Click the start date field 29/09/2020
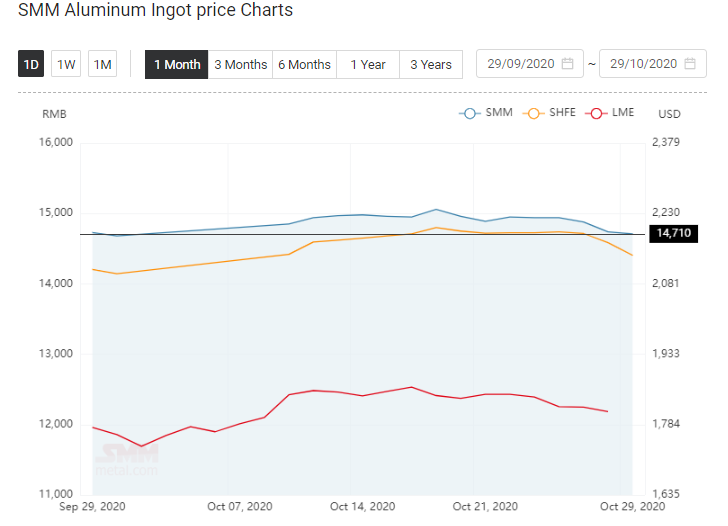The image size is (728, 526). (530, 64)
